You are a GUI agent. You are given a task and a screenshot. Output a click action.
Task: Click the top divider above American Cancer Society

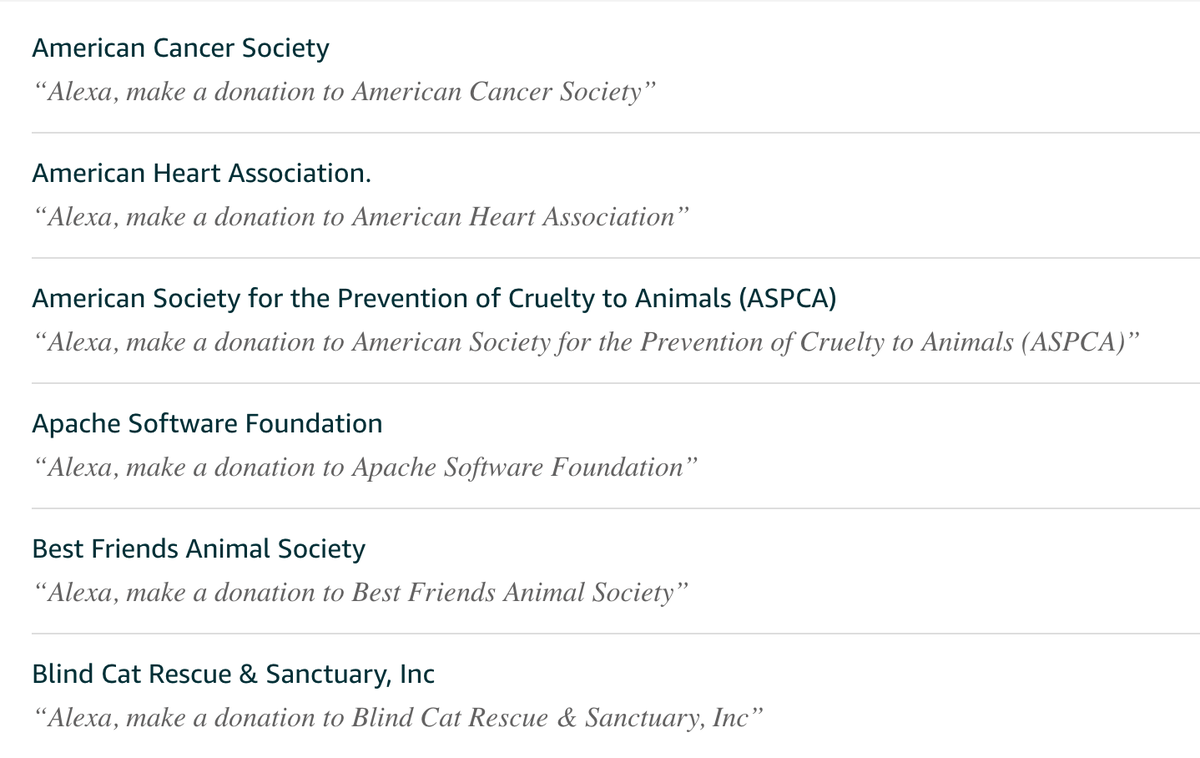coord(600,1)
